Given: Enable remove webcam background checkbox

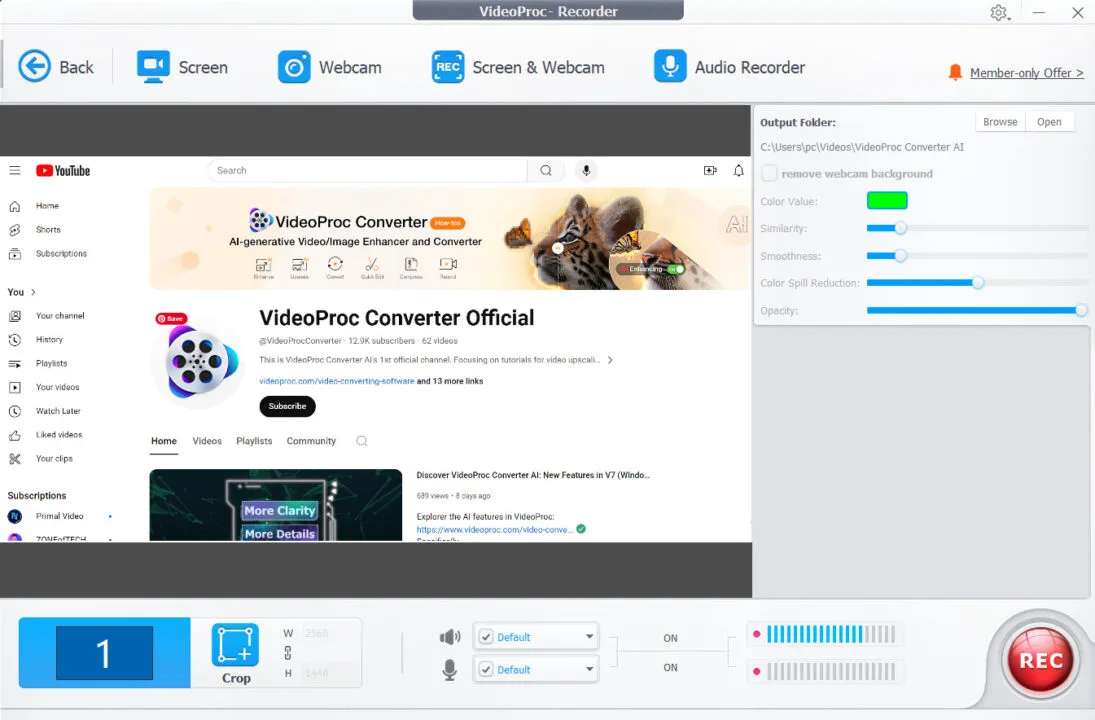Looking at the screenshot, I should [769, 173].
